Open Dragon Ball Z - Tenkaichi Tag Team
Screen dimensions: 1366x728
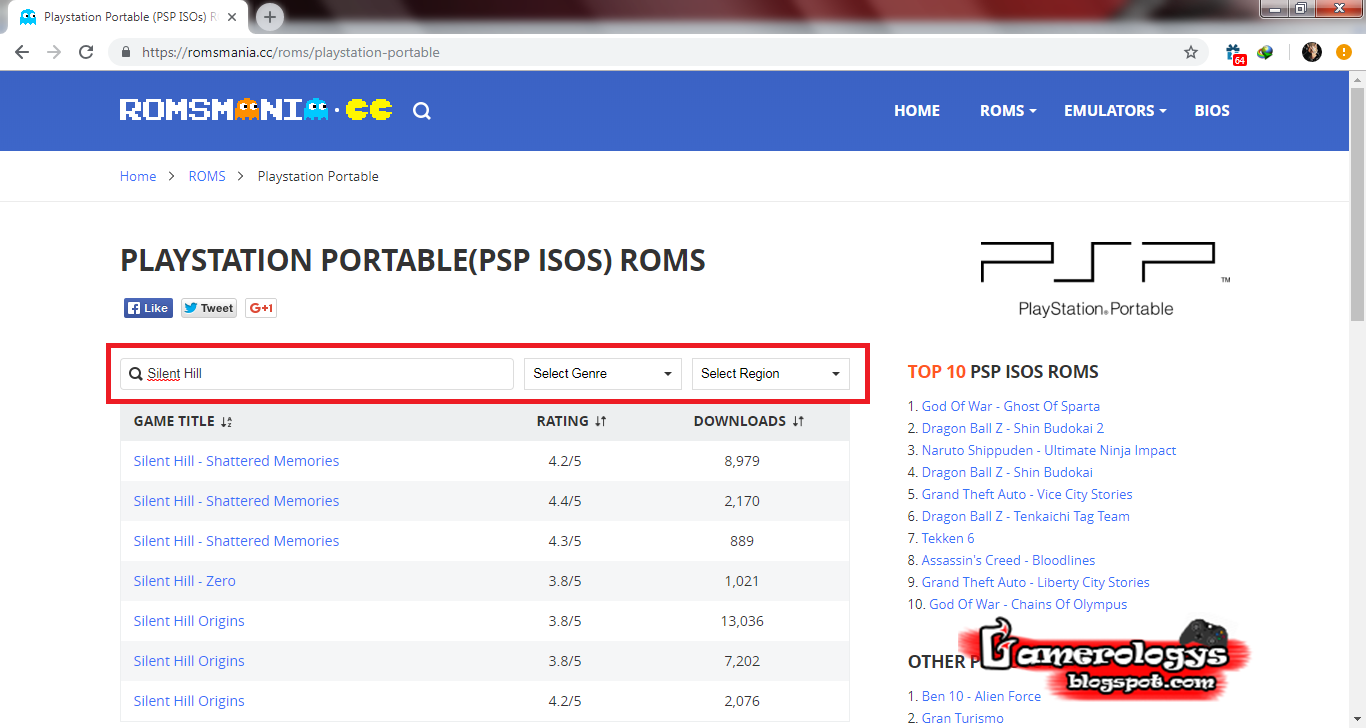[x=1026, y=516]
